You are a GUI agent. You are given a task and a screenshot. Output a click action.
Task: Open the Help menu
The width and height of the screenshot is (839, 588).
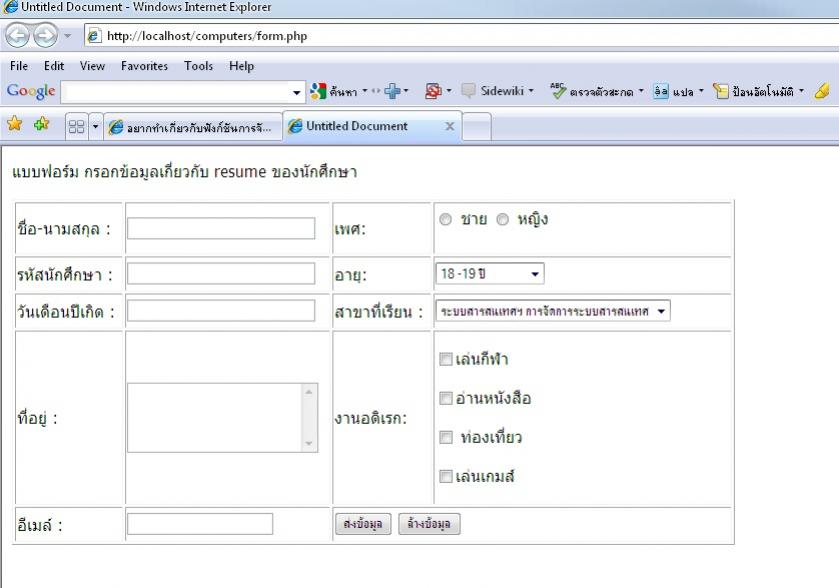click(241, 66)
